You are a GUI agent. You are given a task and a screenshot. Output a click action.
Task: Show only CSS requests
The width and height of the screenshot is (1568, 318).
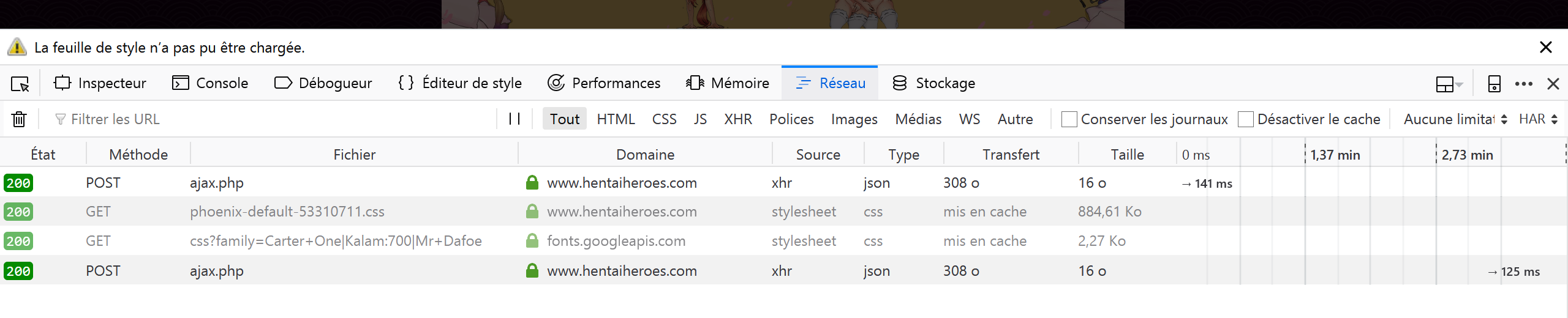coord(664,119)
